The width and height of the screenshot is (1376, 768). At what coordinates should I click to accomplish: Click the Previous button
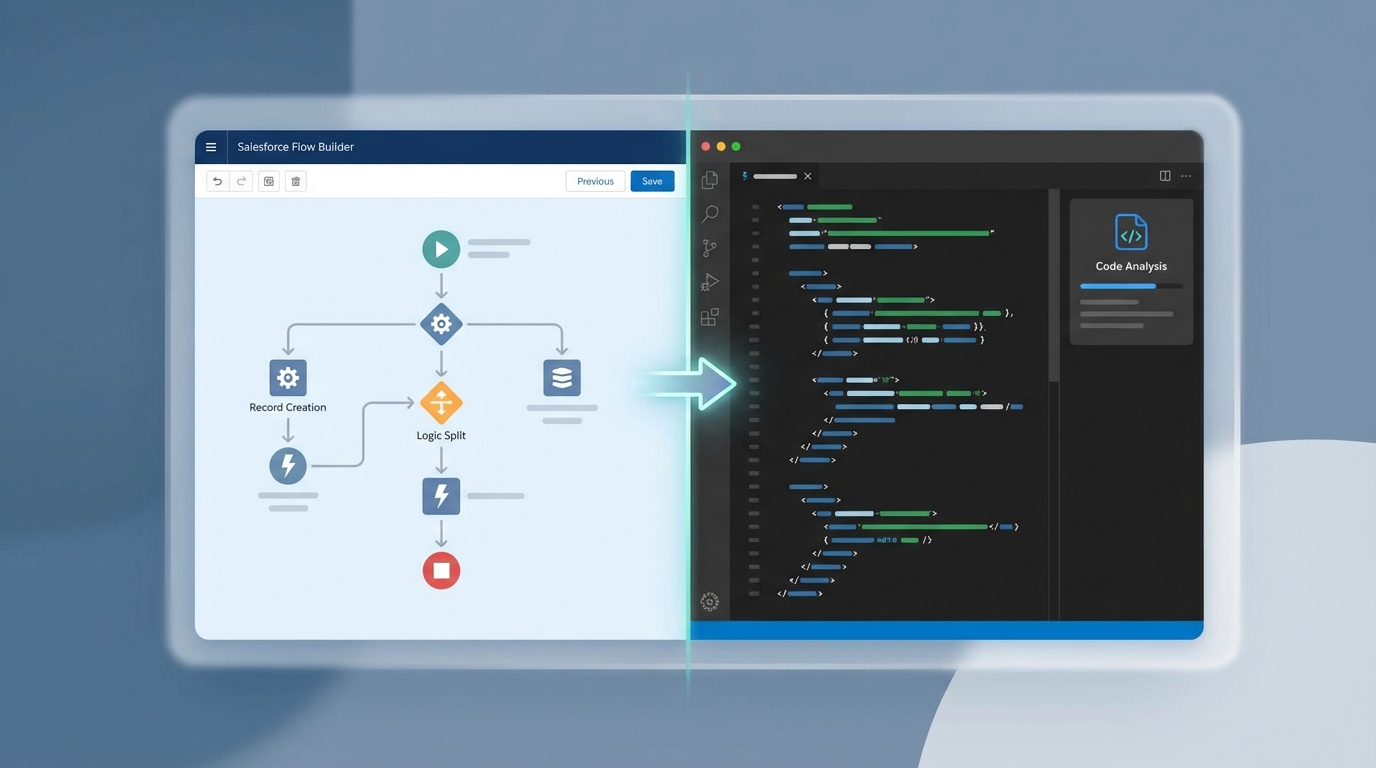coord(595,181)
